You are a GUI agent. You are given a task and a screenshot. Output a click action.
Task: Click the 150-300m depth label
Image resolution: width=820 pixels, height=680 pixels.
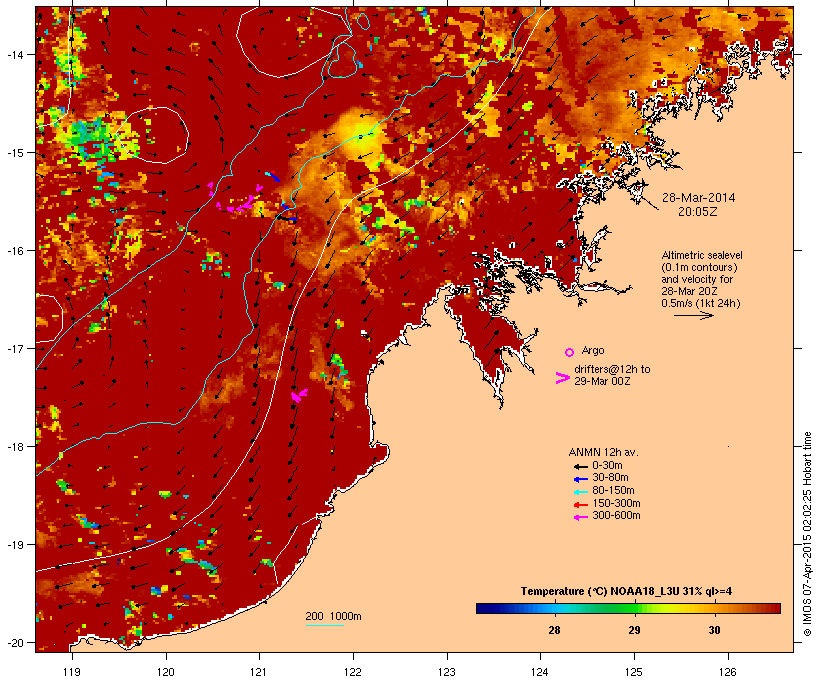[x=616, y=503]
